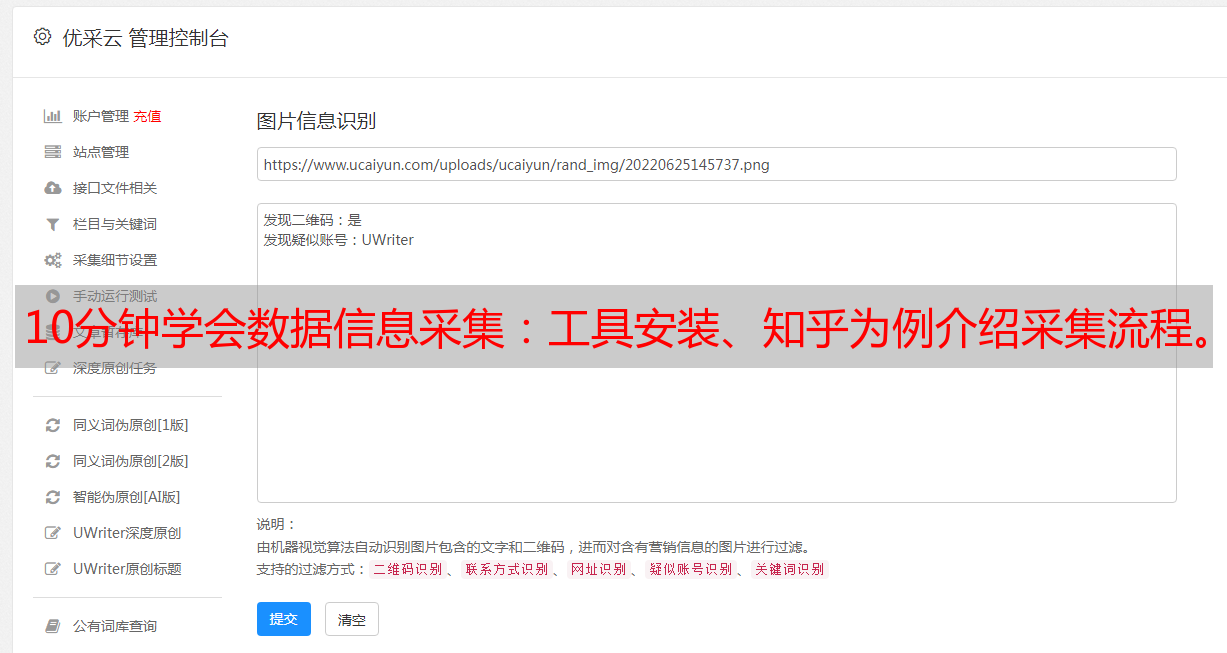Select 同义词伪原创[2版]
Image resolution: width=1227 pixels, height=653 pixels.
tap(131, 461)
